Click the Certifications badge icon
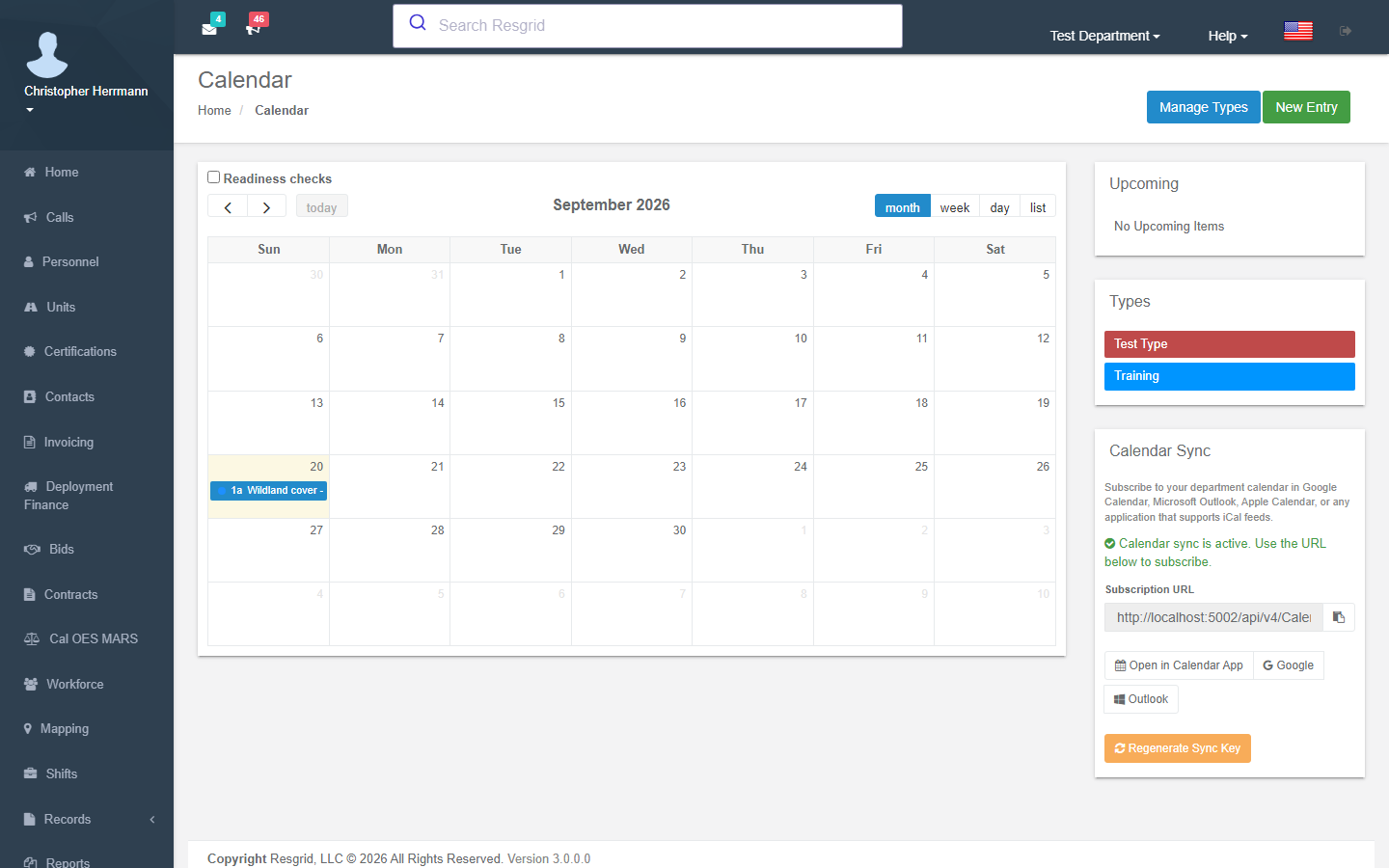The height and width of the screenshot is (868, 1389). (x=30, y=352)
